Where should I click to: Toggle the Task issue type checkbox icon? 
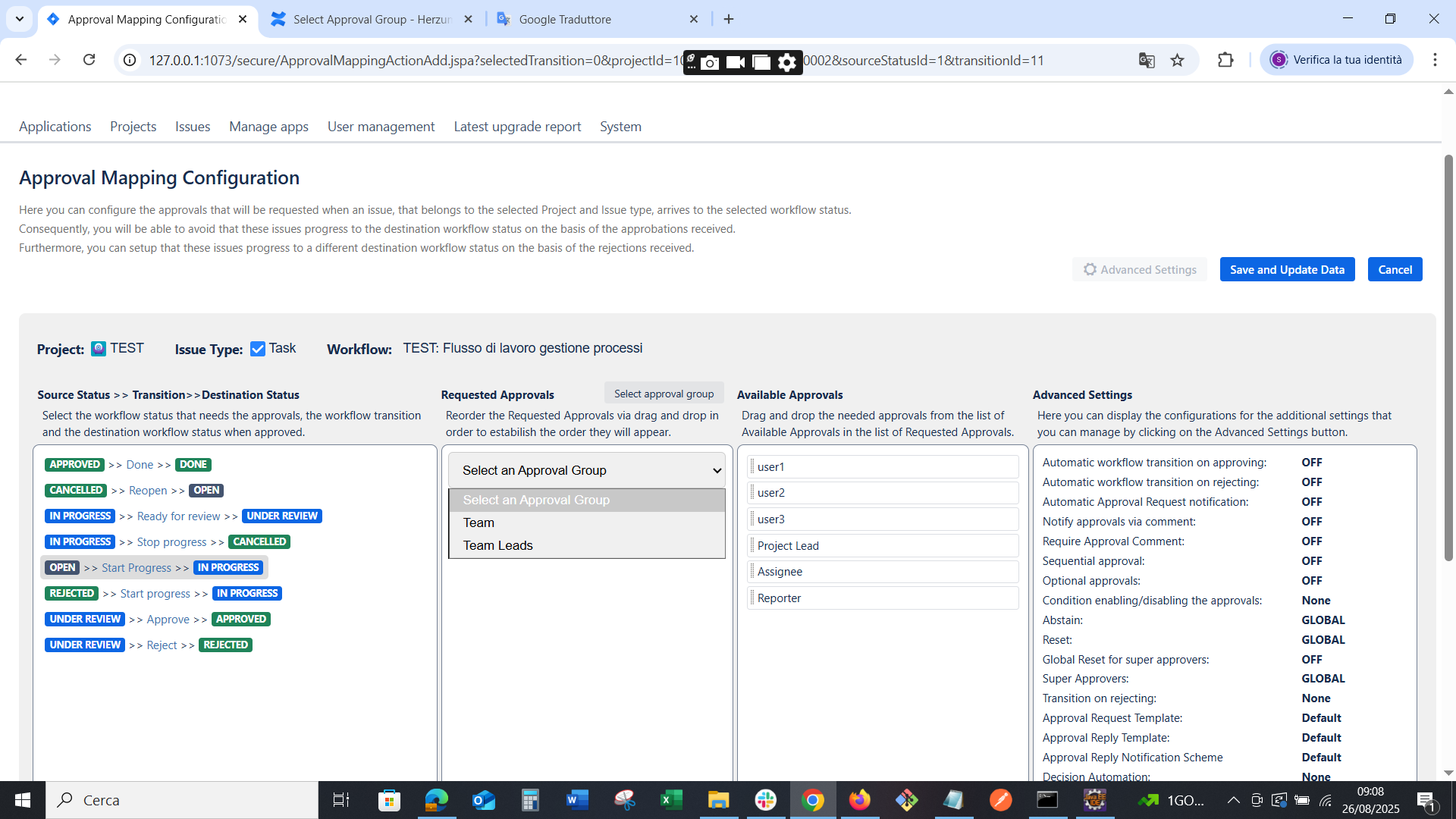tap(258, 349)
